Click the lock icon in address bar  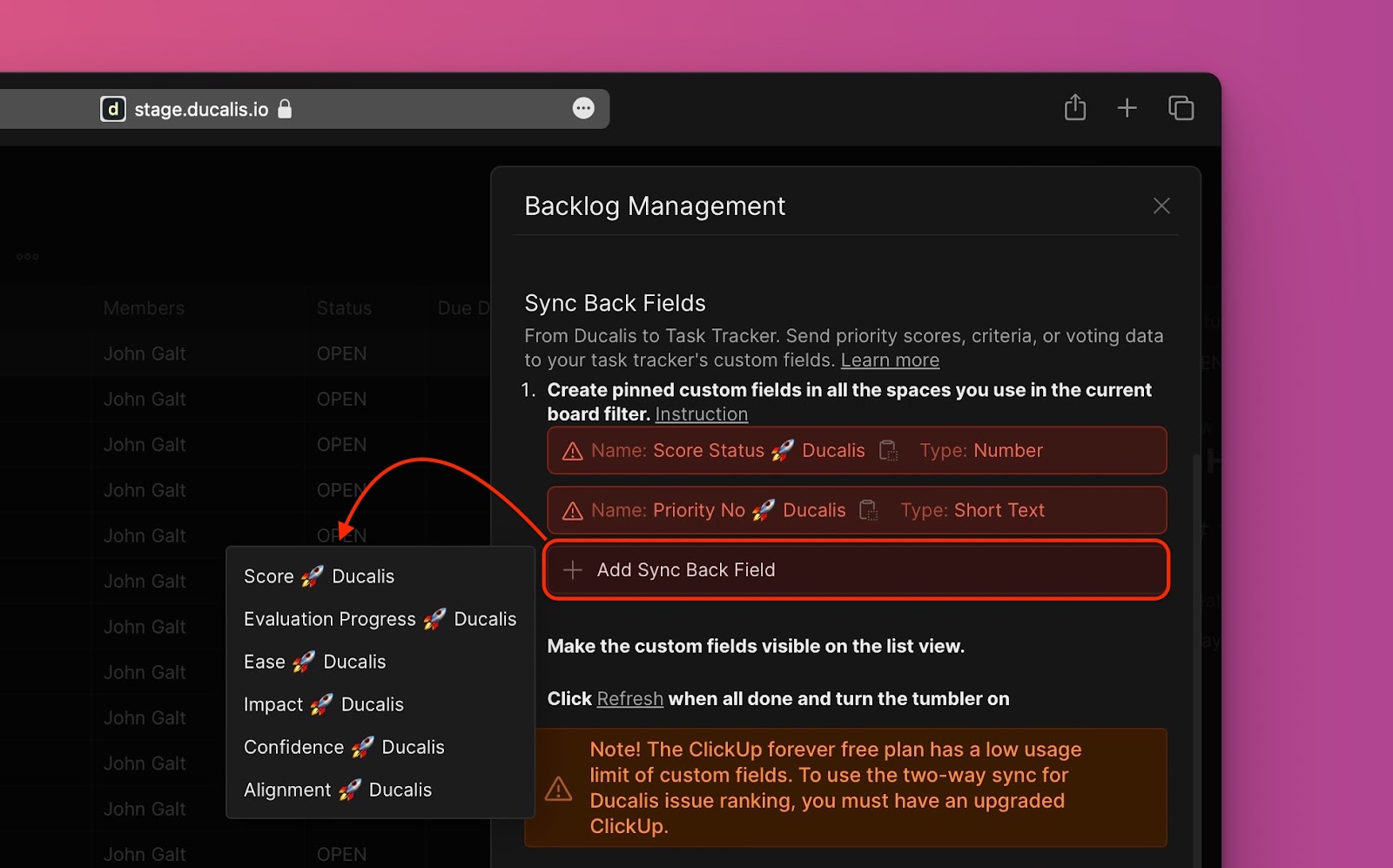point(284,109)
